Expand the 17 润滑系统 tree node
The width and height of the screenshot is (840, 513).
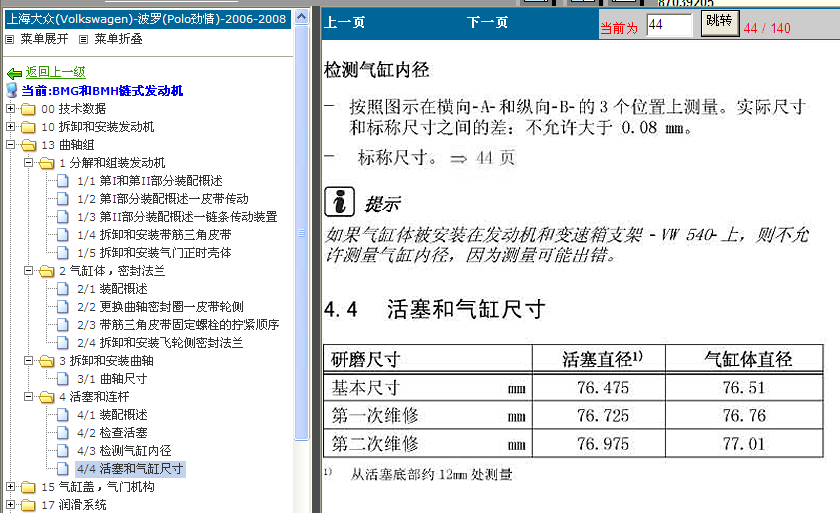[10, 505]
